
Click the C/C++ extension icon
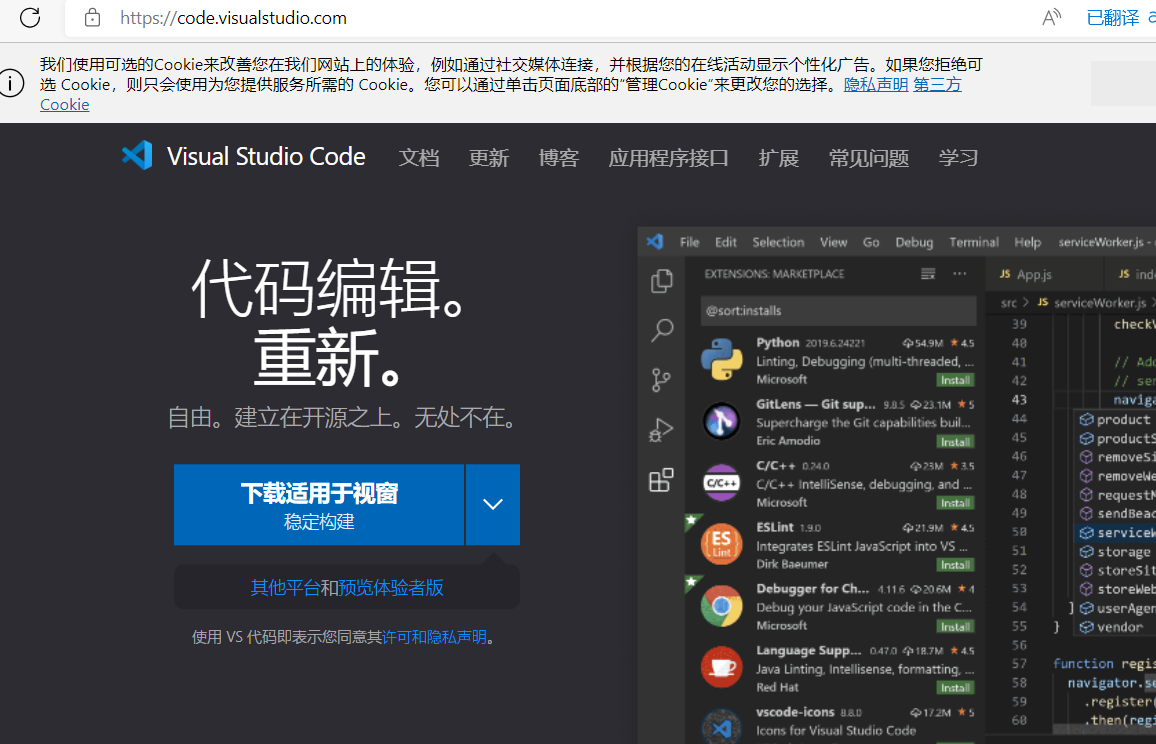[x=721, y=483]
